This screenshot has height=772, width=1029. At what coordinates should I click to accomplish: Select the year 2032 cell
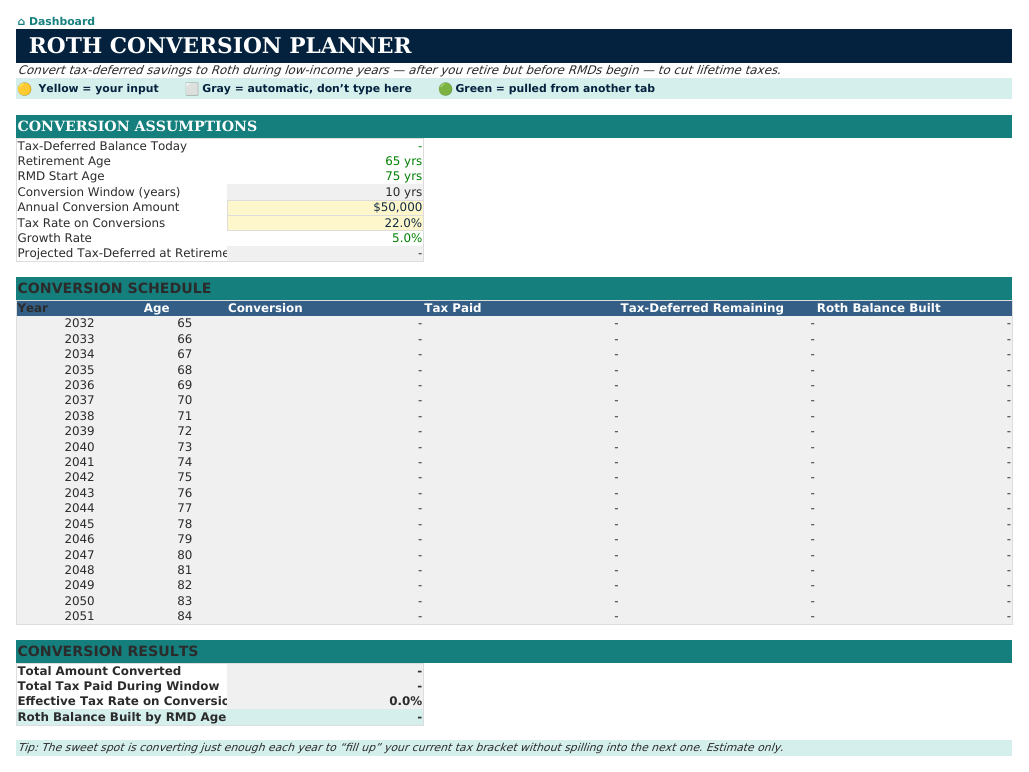click(79, 324)
